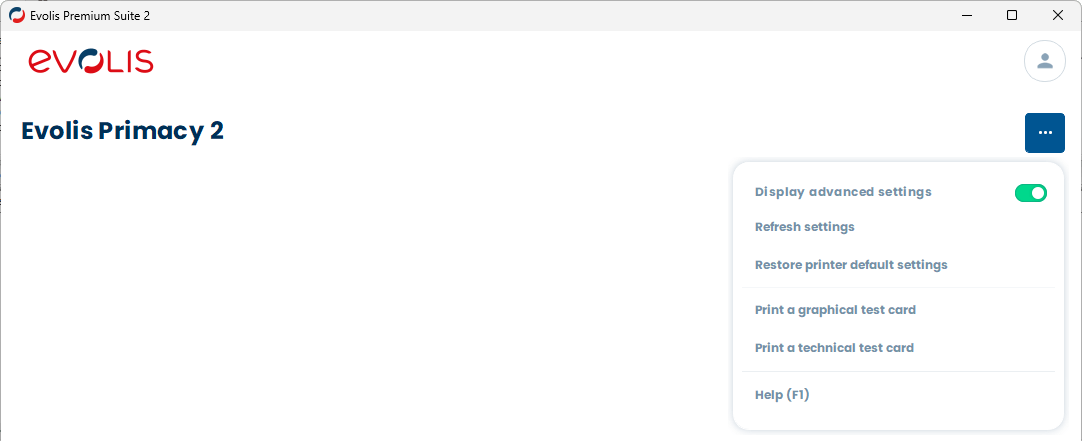Select Restore printer default settings
The height and width of the screenshot is (441, 1082).
click(x=851, y=265)
